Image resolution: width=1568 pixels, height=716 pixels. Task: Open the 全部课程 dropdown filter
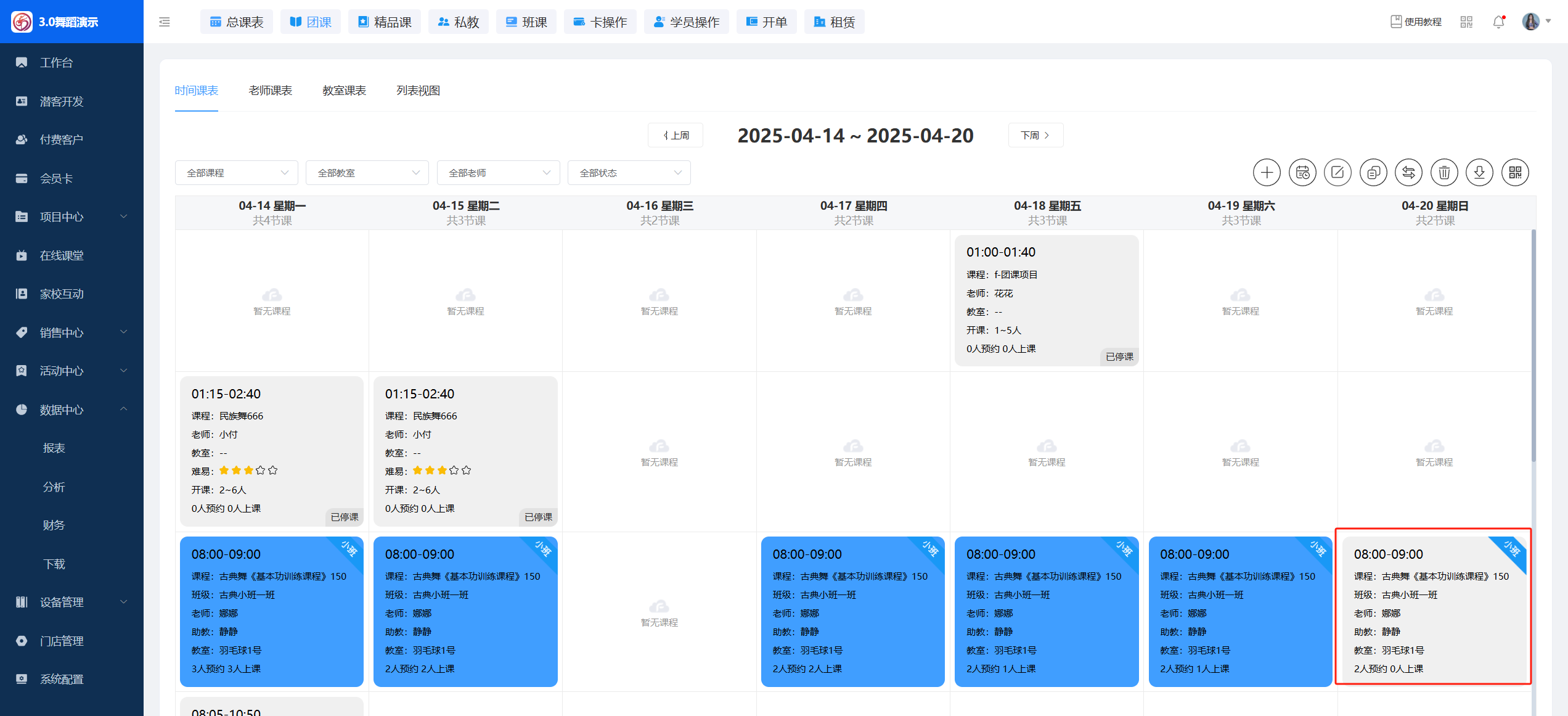[237, 173]
